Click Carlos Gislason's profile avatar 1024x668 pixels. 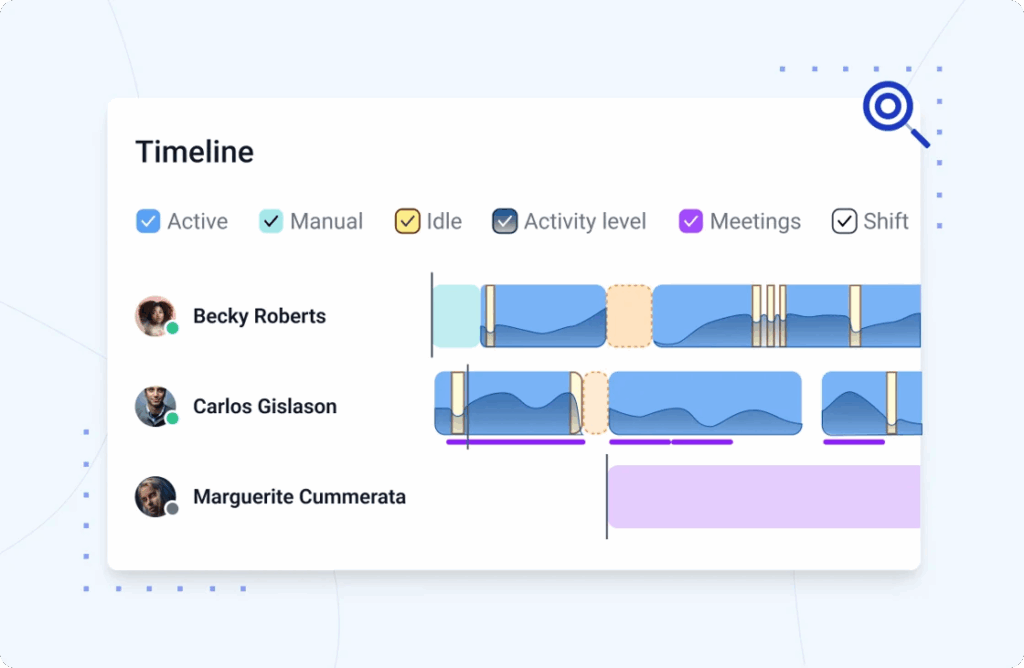coord(156,405)
